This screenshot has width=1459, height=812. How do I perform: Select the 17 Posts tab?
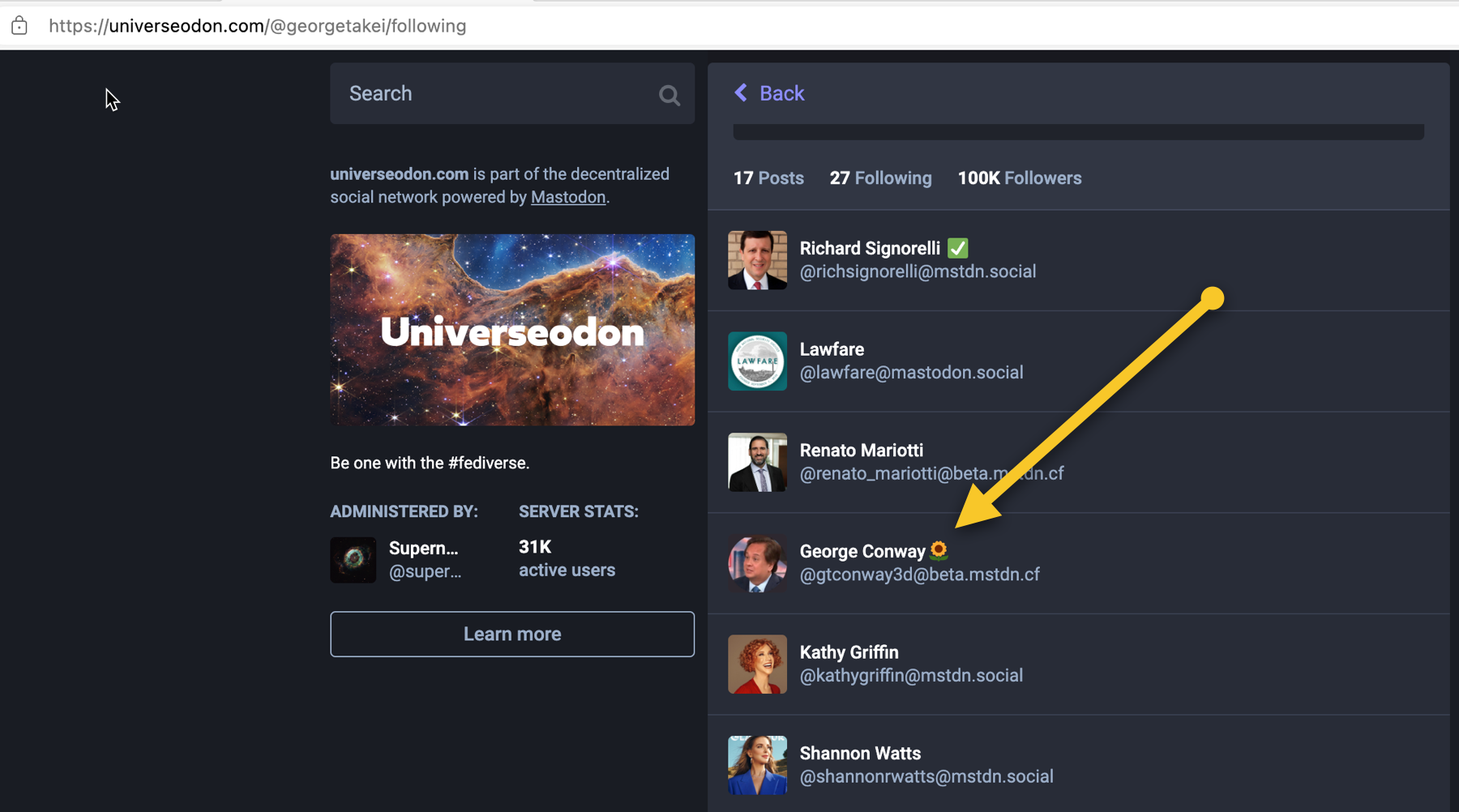click(768, 178)
